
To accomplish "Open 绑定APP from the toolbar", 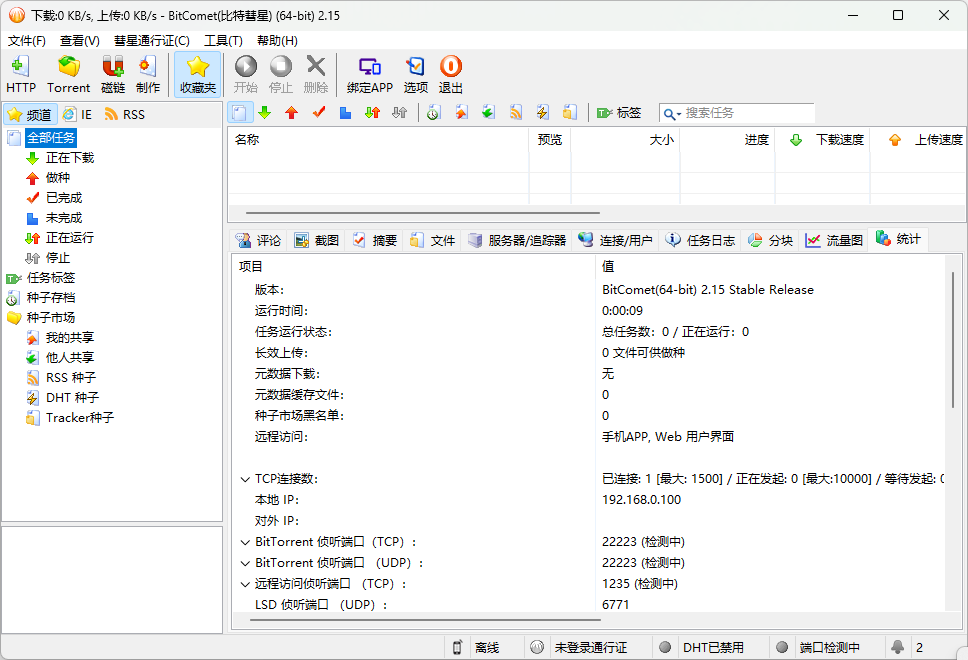I will [x=370, y=74].
